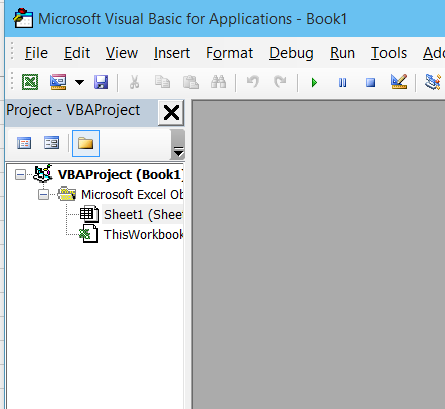
Task: Close the Project - VBAProject panel
Action: [x=171, y=113]
